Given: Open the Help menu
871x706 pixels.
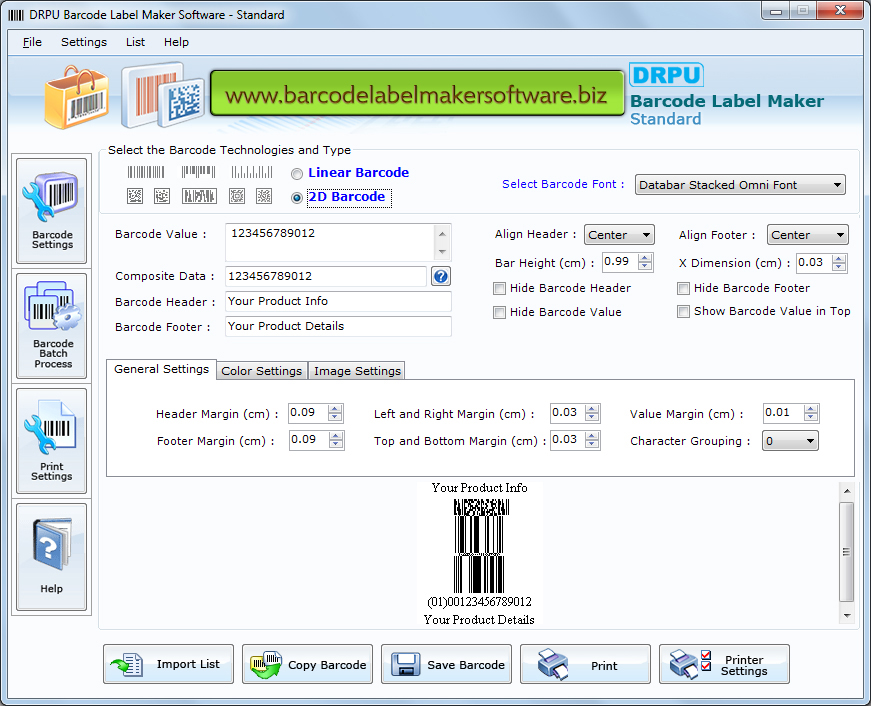Looking at the screenshot, I should click(176, 42).
